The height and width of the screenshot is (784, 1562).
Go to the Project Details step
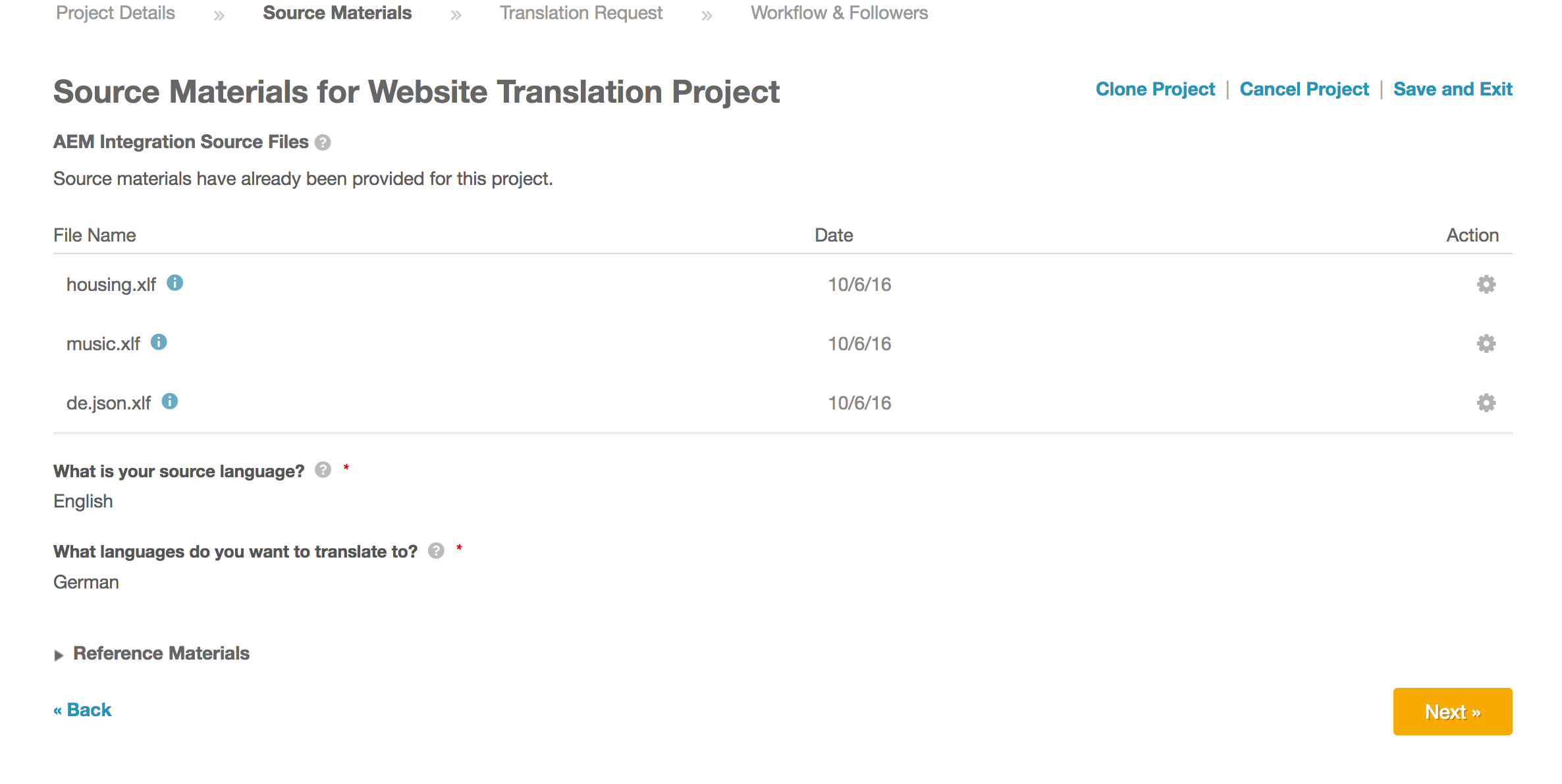(115, 13)
